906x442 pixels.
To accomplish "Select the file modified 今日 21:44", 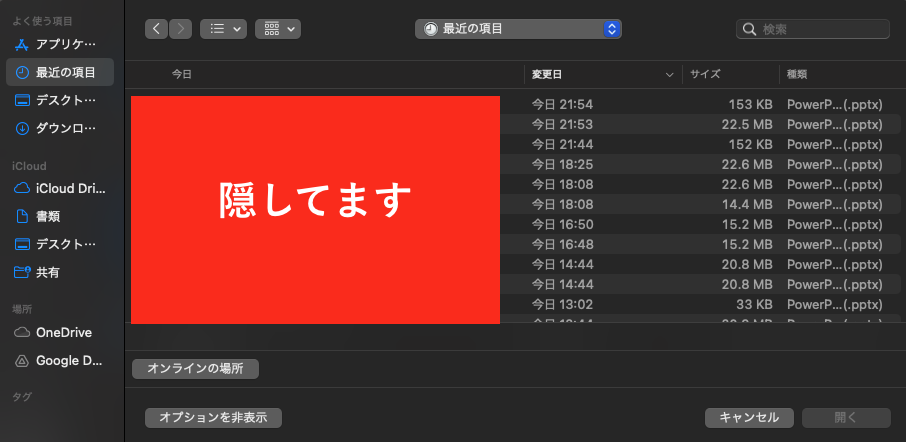I will [515, 144].
